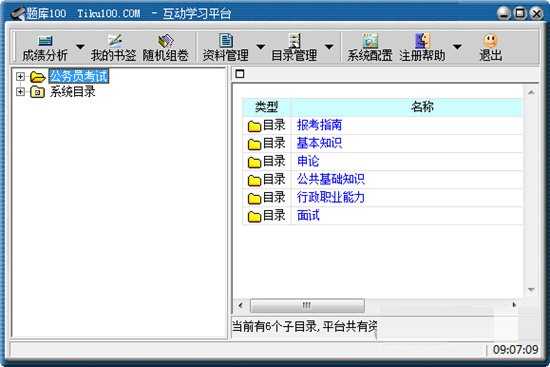Viewport: 550px width, 367px height.
Task: Minimize the 题库100 window
Action: [504, 13]
